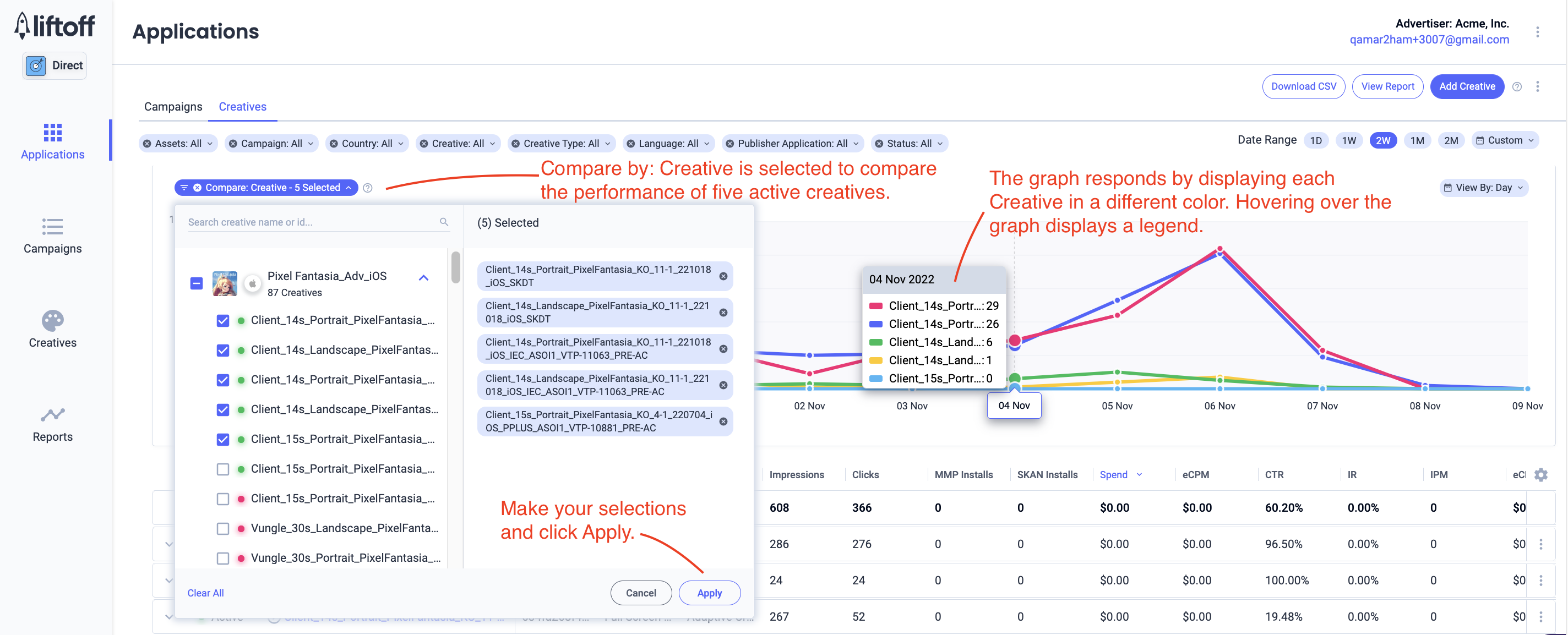Toggle the Pixel Fantasia_Adv_iOS group checkbox
1568x635 pixels.
(x=196, y=283)
